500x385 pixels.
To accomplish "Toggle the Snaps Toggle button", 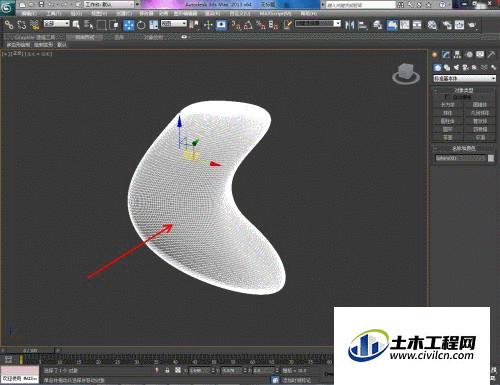I will coord(236,25).
